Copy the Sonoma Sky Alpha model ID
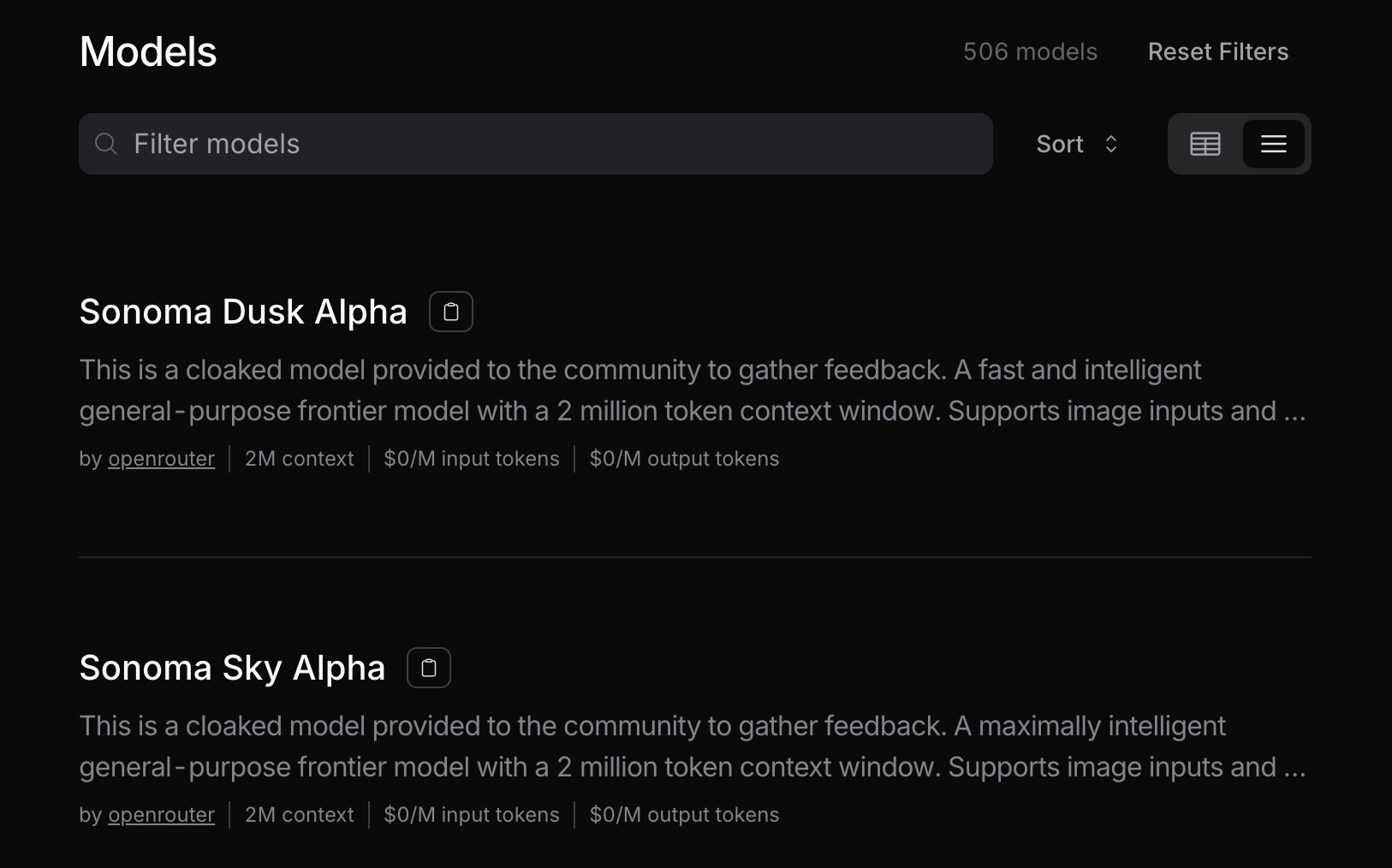 429,668
